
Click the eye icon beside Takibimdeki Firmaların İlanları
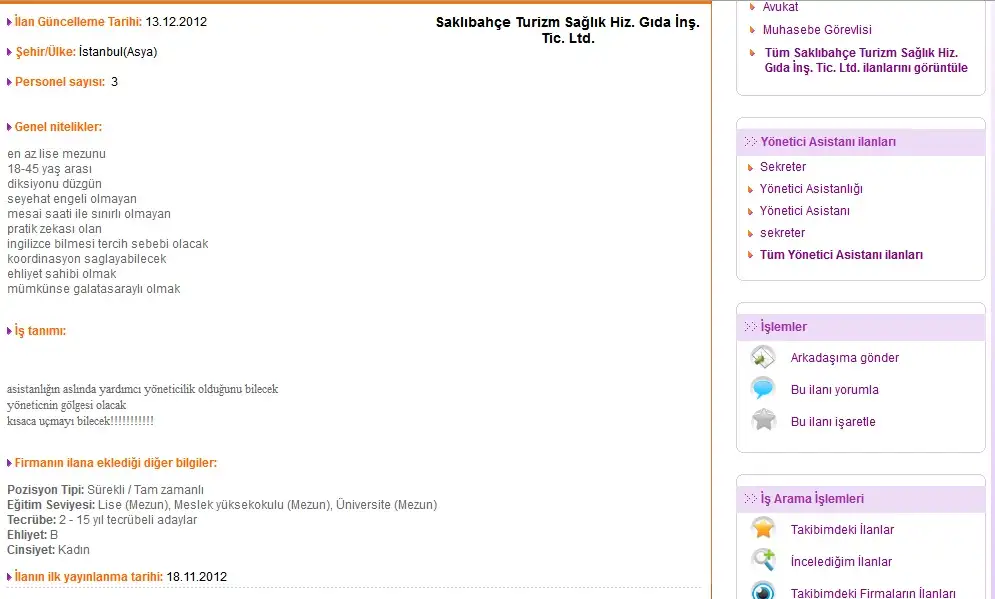pos(763,591)
